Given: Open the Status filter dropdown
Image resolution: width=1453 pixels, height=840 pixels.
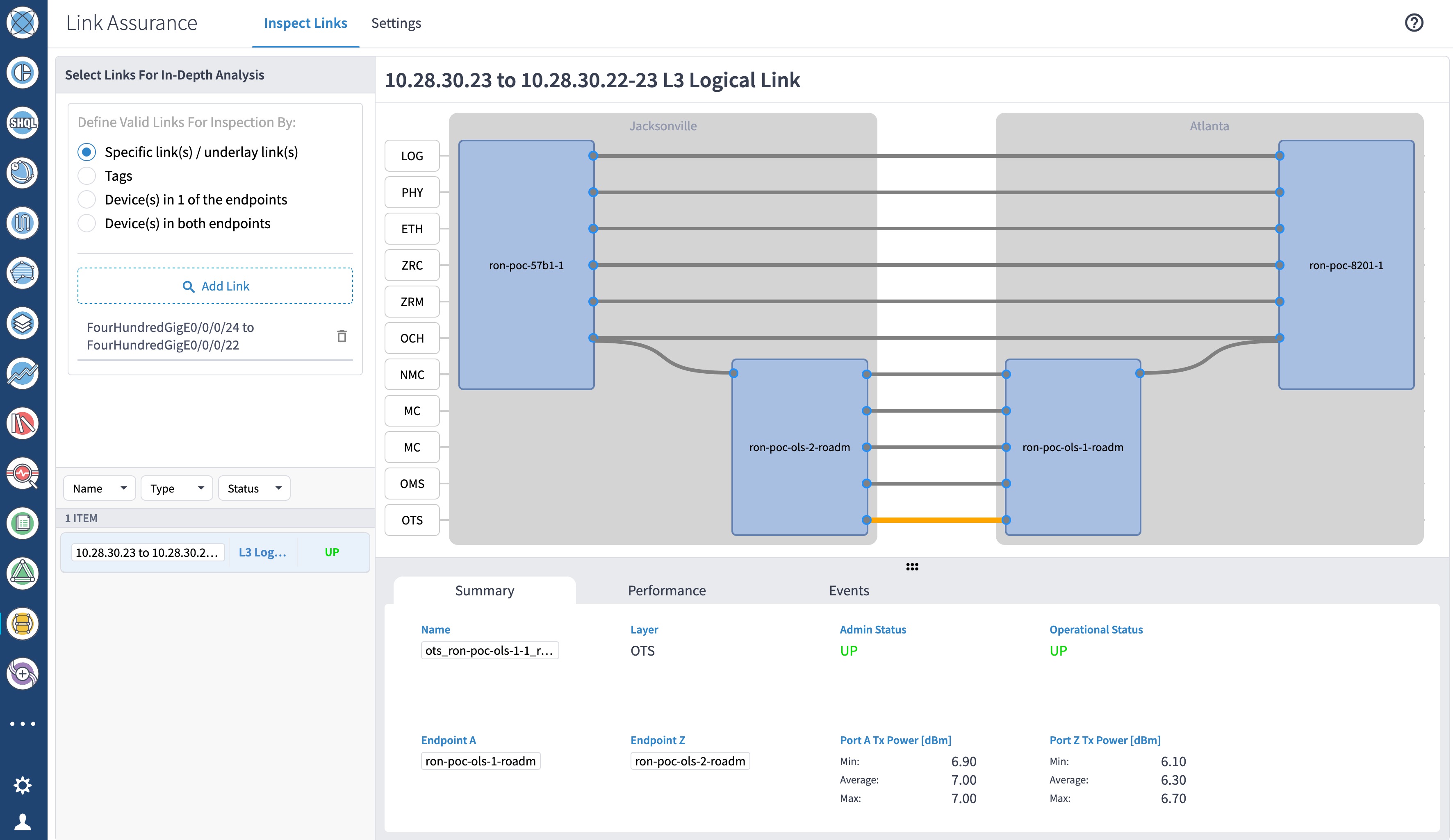Looking at the screenshot, I should (x=254, y=488).
